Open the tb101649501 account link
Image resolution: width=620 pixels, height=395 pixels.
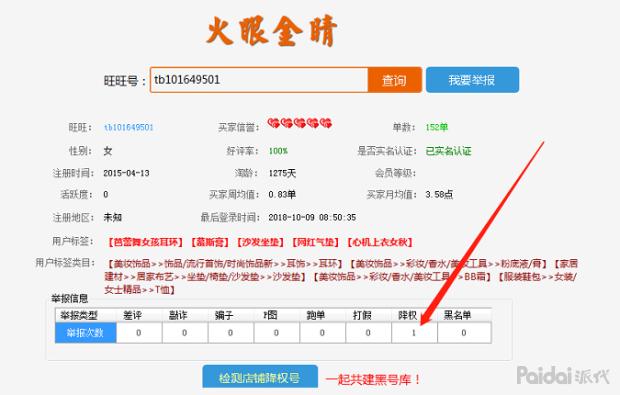[129, 127]
